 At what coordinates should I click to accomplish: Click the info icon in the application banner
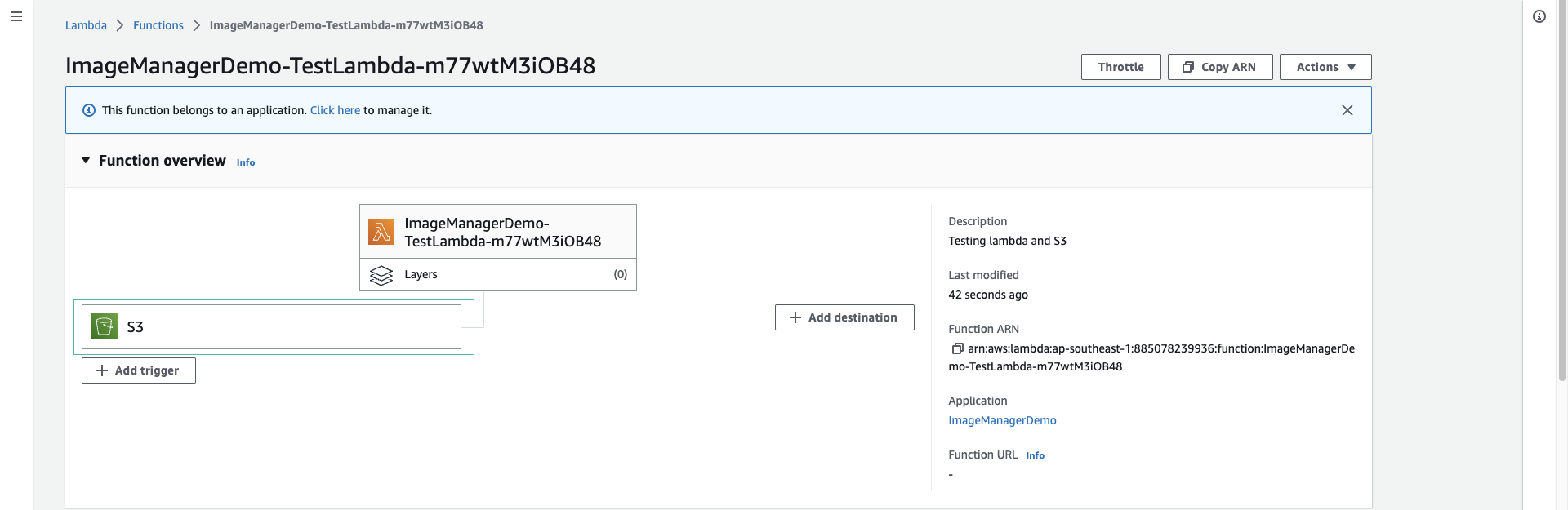(x=89, y=110)
